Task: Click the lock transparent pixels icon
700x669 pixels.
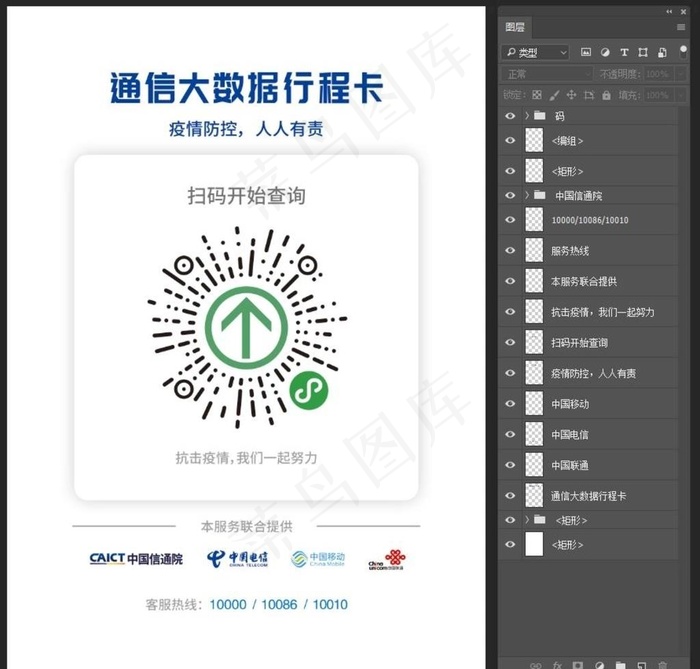Action: pyautogui.click(x=537, y=95)
